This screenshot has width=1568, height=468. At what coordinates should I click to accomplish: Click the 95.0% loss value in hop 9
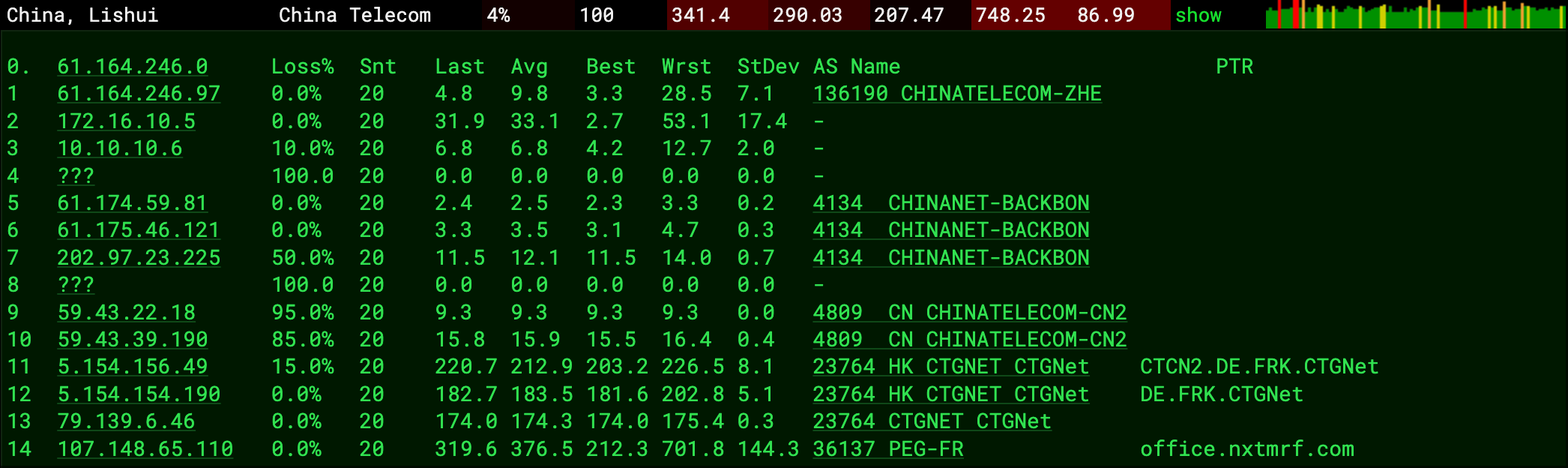[303, 313]
